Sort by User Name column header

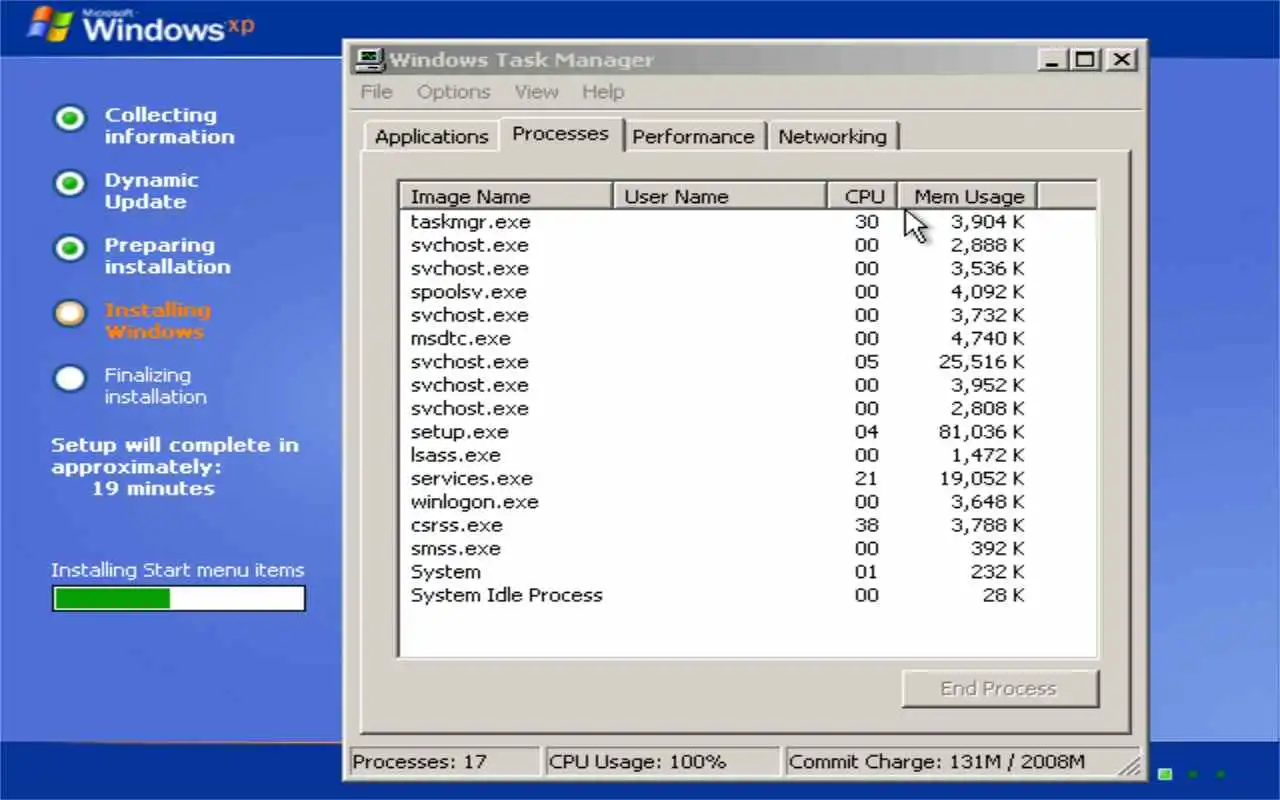(720, 196)
